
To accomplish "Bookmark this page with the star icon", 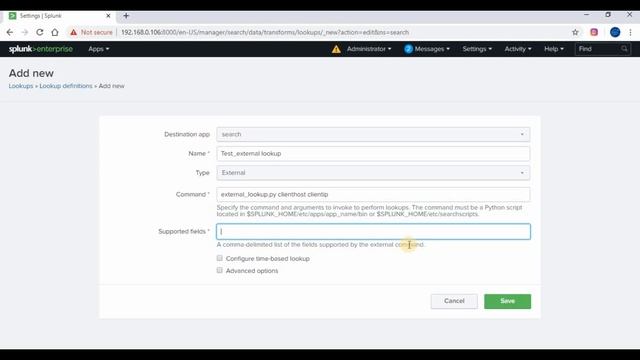I will pos(575,32).
